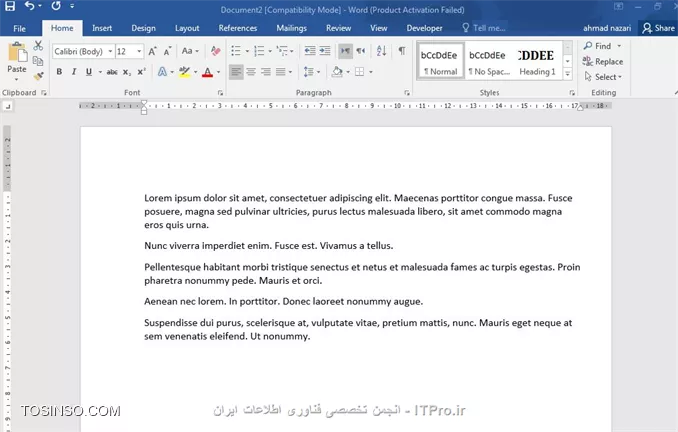Toggle Bold formatting
The width and height of the screenshot is (678, 432).
[59, 72]
